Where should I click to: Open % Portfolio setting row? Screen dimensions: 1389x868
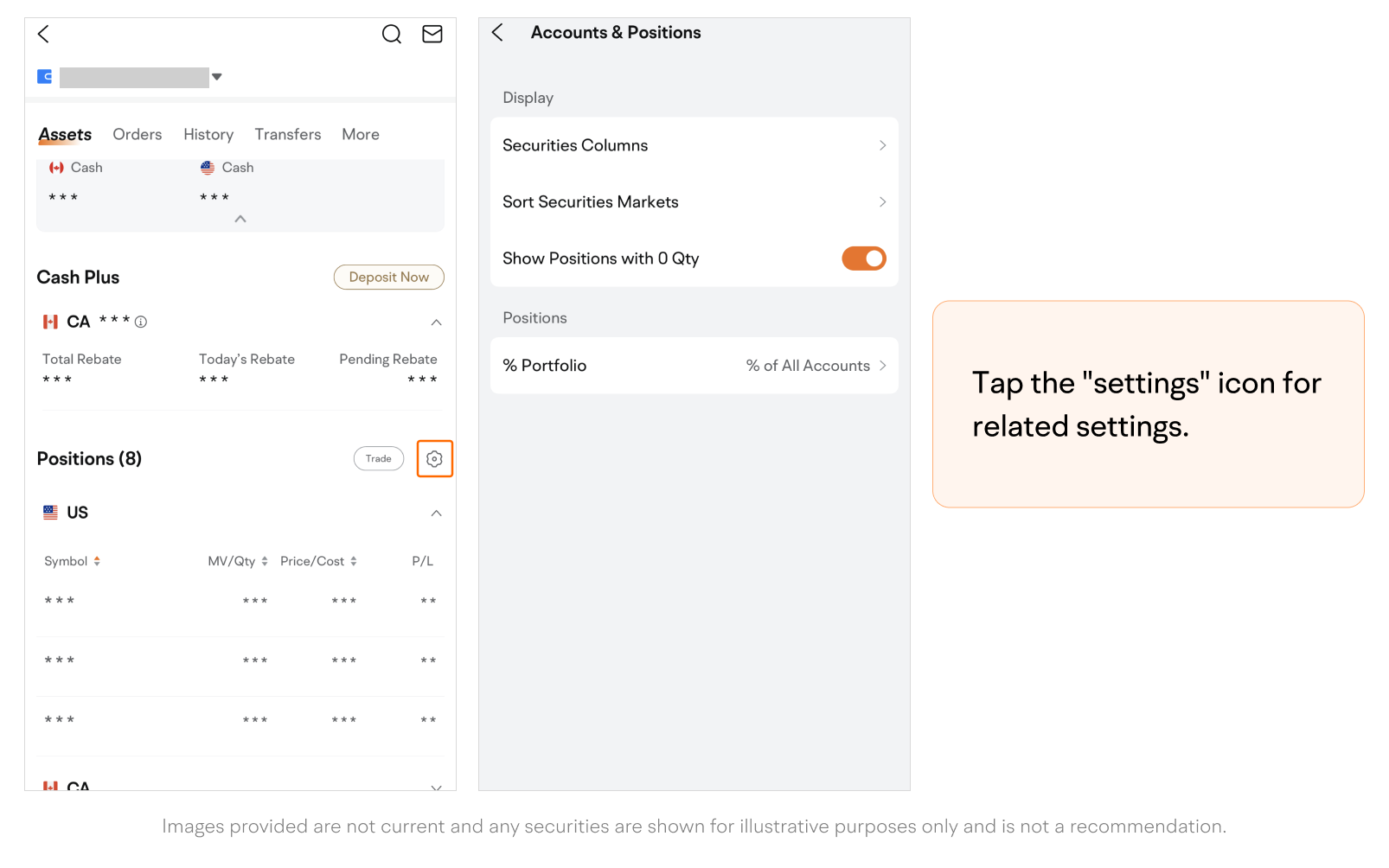pos(694,366)
